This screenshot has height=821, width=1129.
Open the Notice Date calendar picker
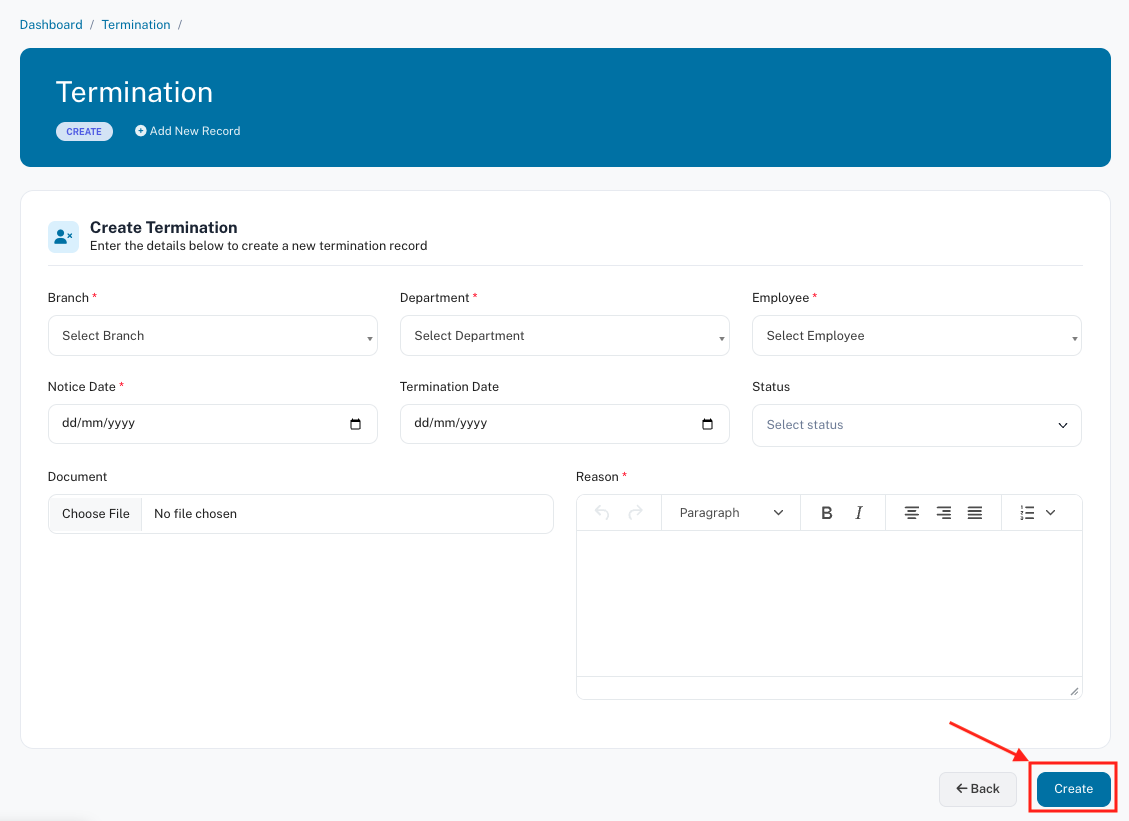coord(355,424)
